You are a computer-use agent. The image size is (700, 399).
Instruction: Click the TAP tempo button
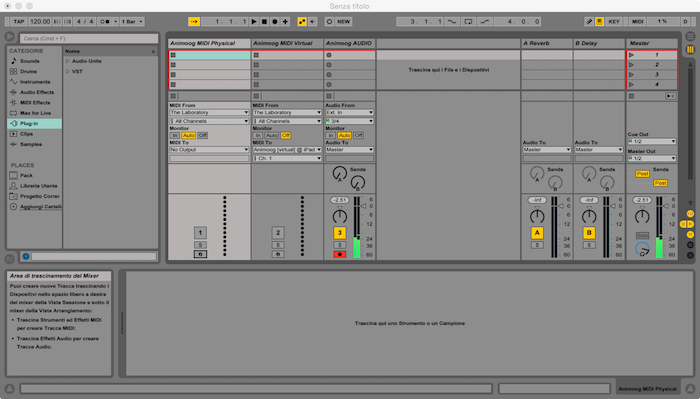click(19, 21)
